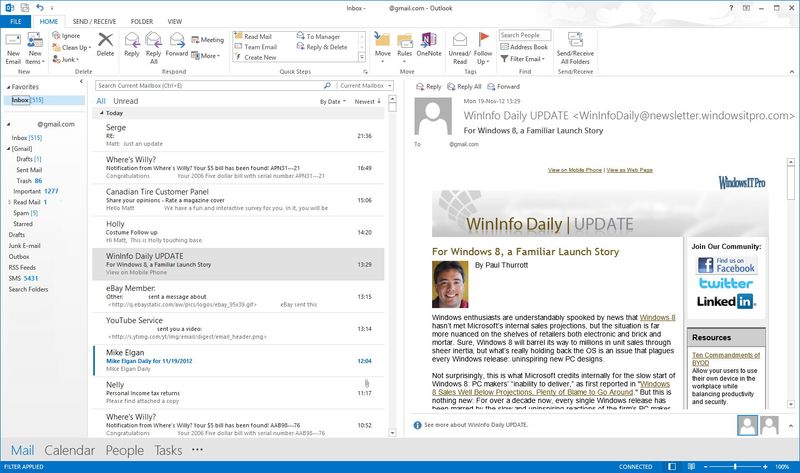Switch to the VIEW ribbon tab
The image size is (800, 473).
pos(174,19)
